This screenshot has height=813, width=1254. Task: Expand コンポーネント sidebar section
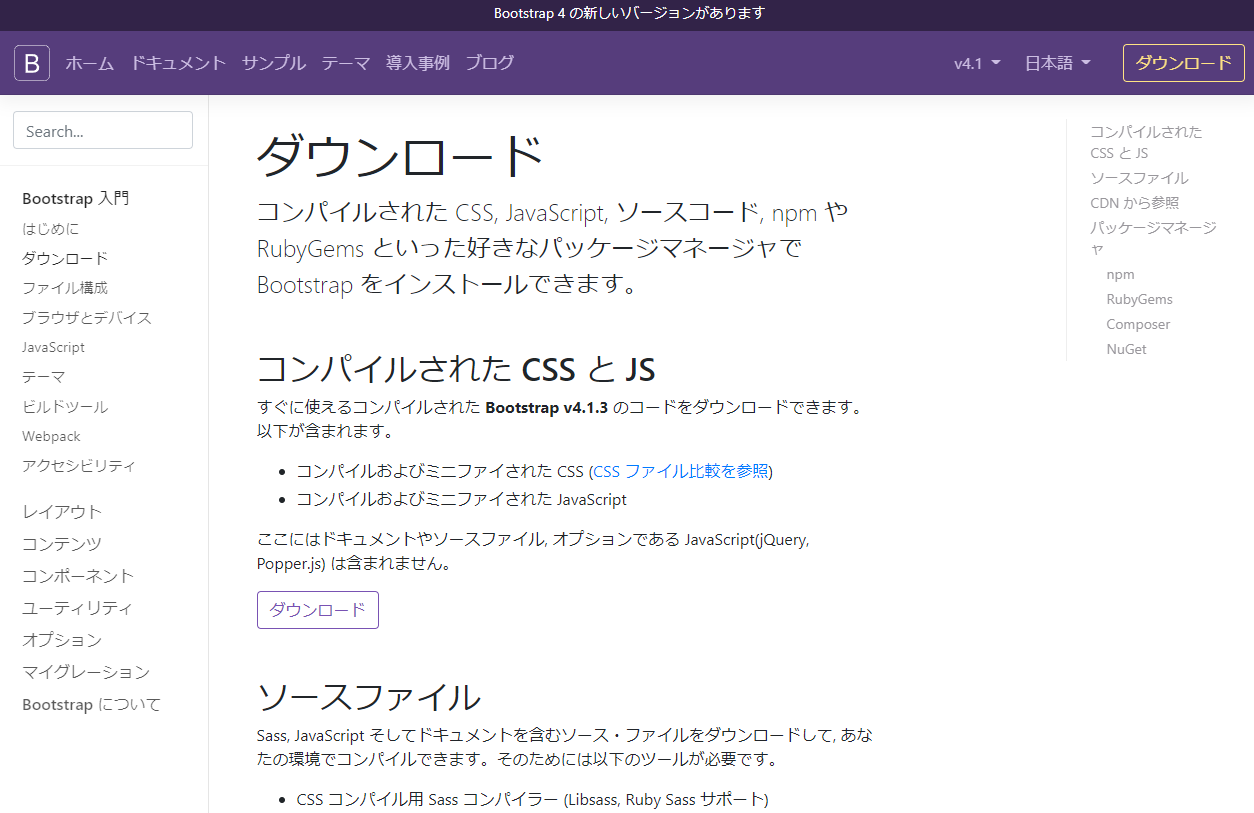78,576
